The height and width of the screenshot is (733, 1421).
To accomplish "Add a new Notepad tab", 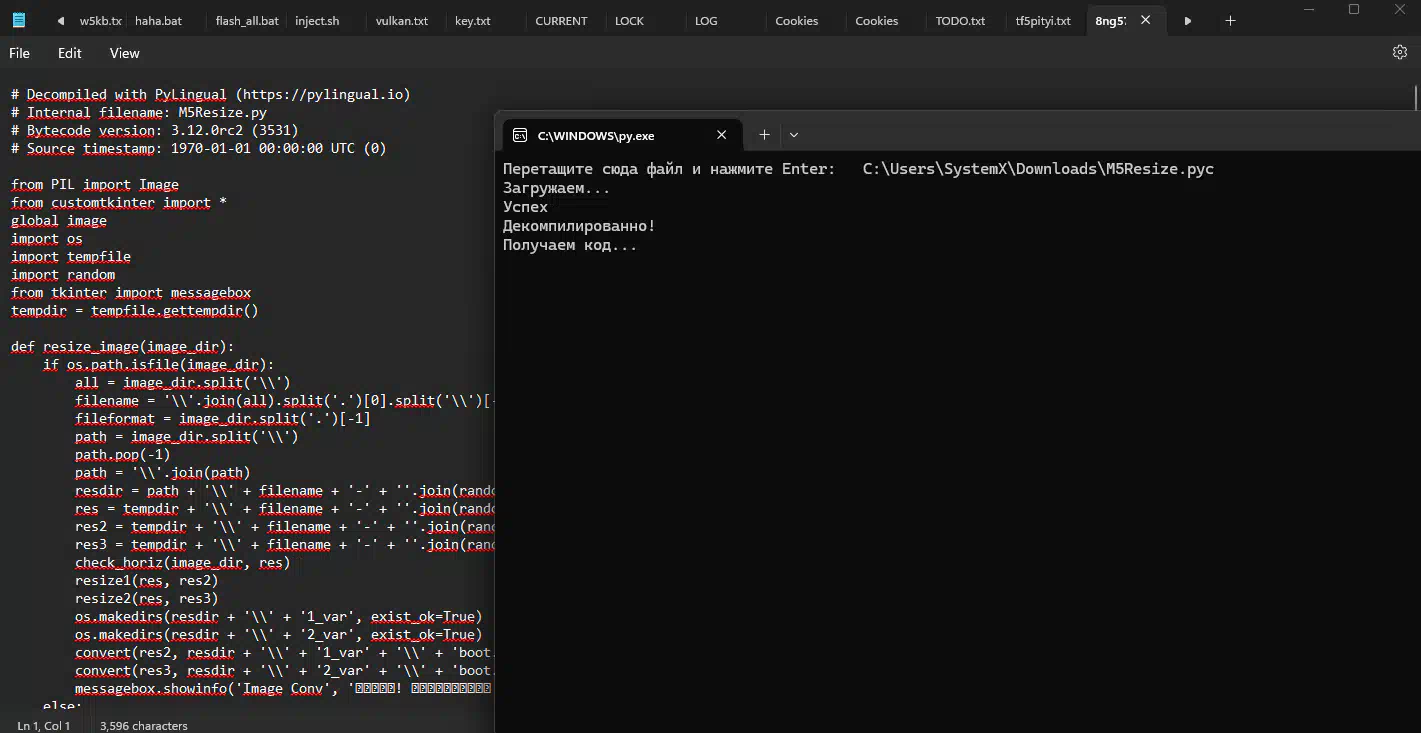I will (x=1230, y=21).
